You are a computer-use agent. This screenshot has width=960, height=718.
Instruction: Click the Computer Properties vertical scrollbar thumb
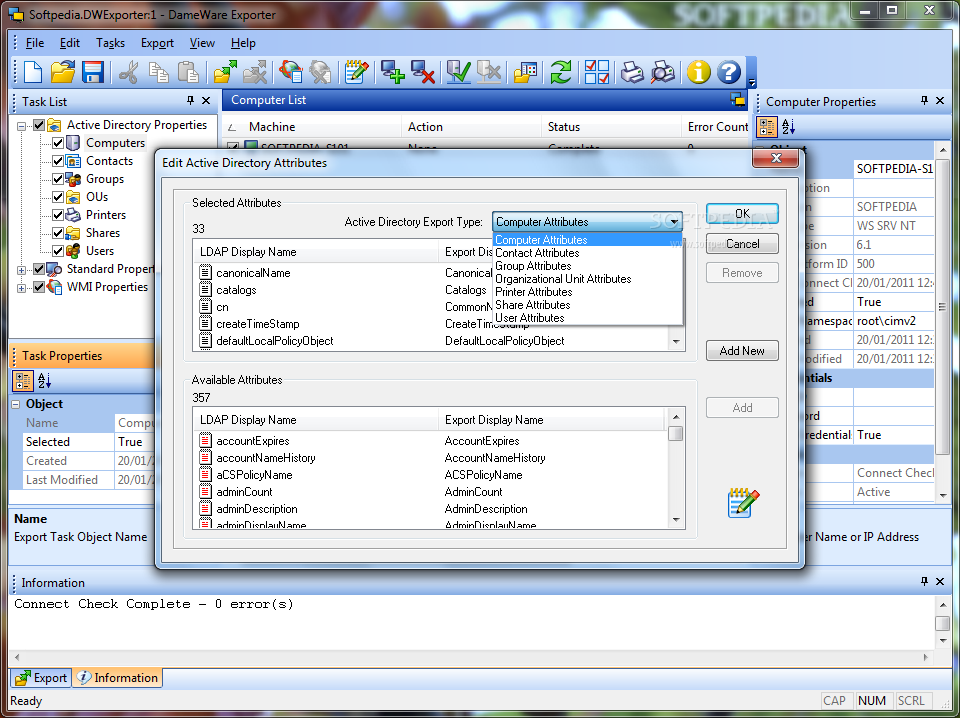(x=942, y=307)
